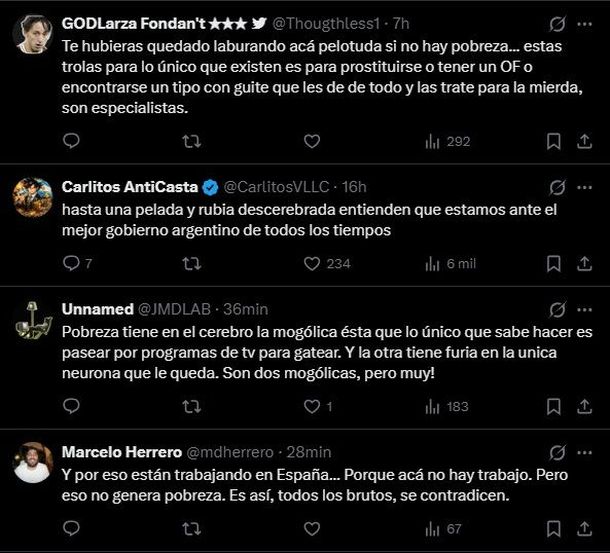This screenshot has height=553, width=610.
Task: Open more options on Carlitos AntiCasta tweet
Action: pos(586,187)
